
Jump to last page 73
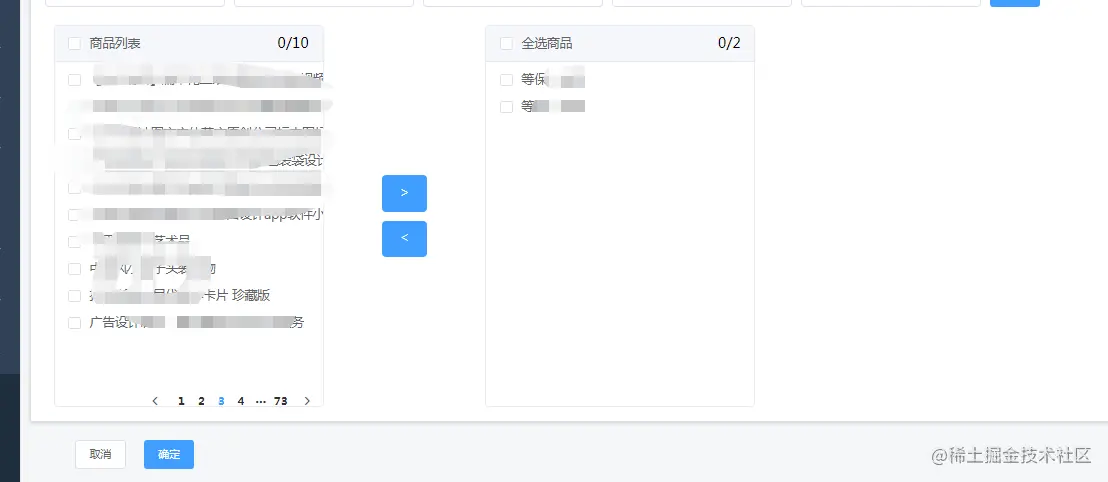(x=281, y=401)
